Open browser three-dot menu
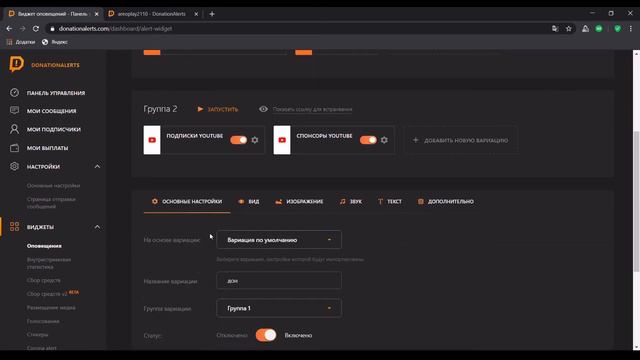 click(x=631, y=29)
